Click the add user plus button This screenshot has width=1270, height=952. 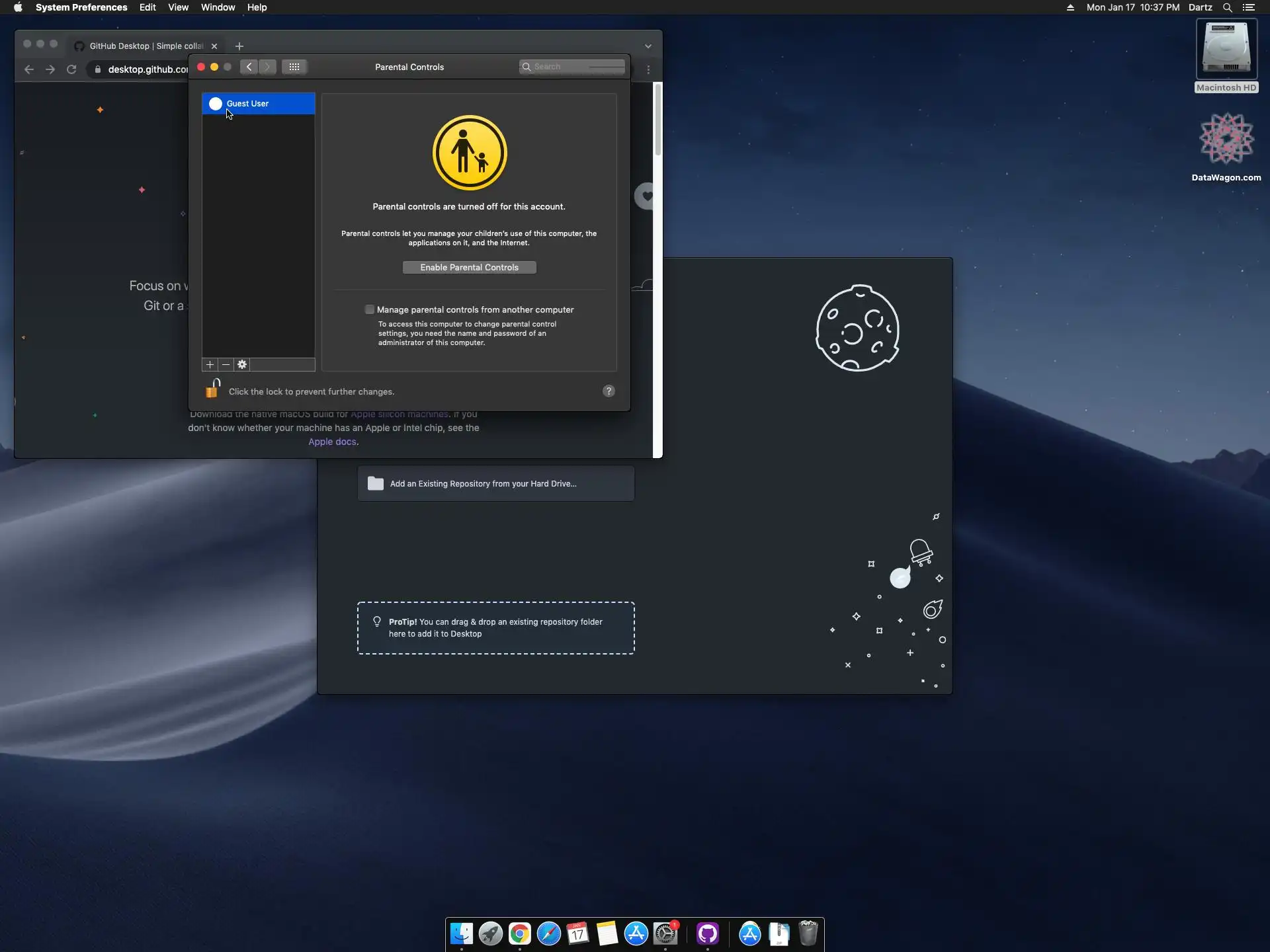[x=210, y=365]
